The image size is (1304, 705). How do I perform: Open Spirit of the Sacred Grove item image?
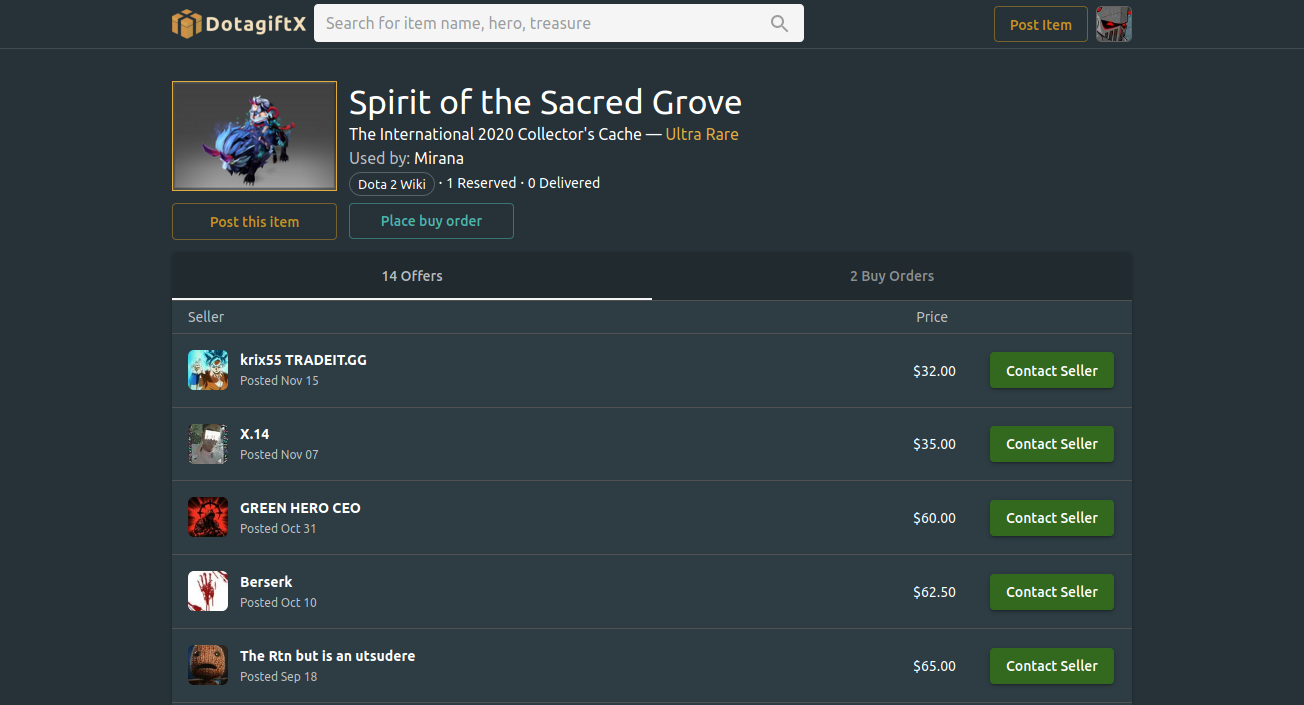click(254, 136)
